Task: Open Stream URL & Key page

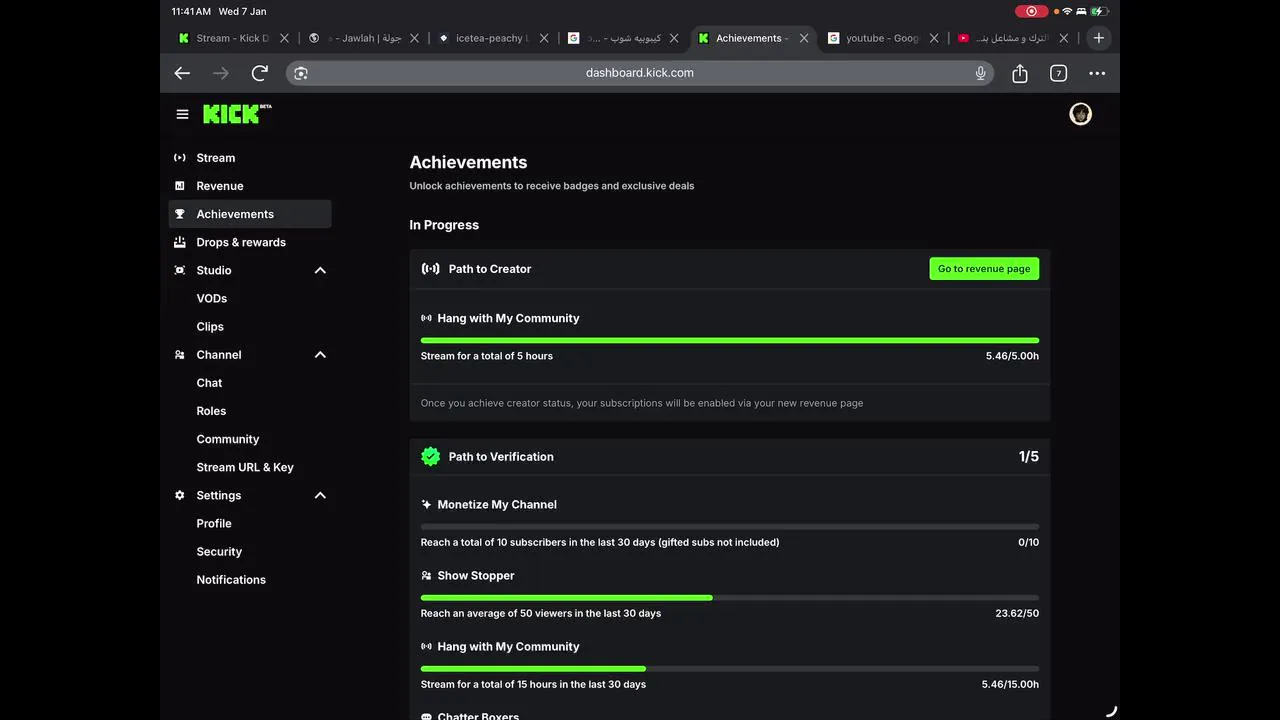Action: click(245, 467)
